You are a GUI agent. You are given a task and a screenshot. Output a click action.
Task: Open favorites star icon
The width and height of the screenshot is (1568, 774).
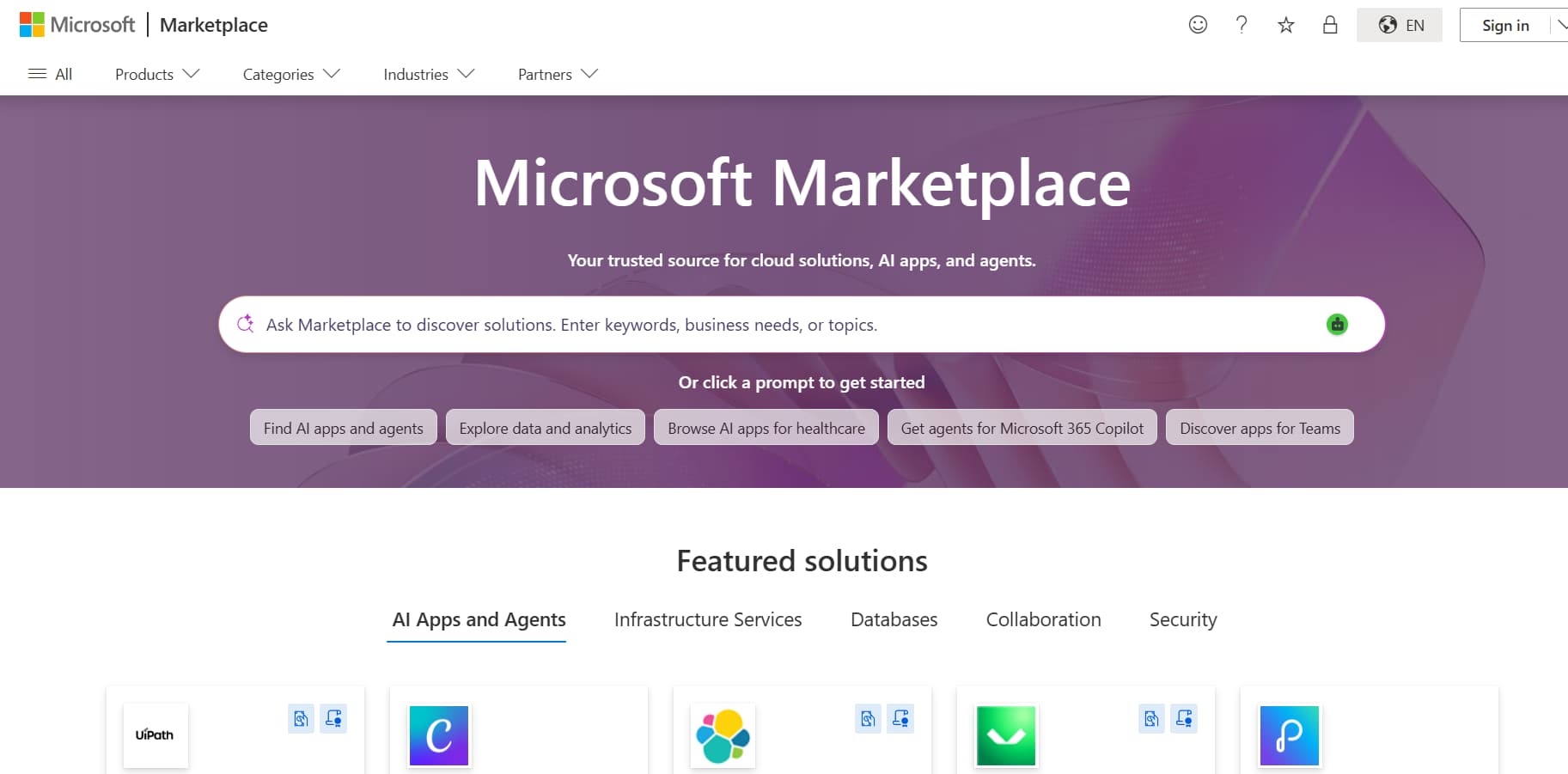tap(1286, 25)
